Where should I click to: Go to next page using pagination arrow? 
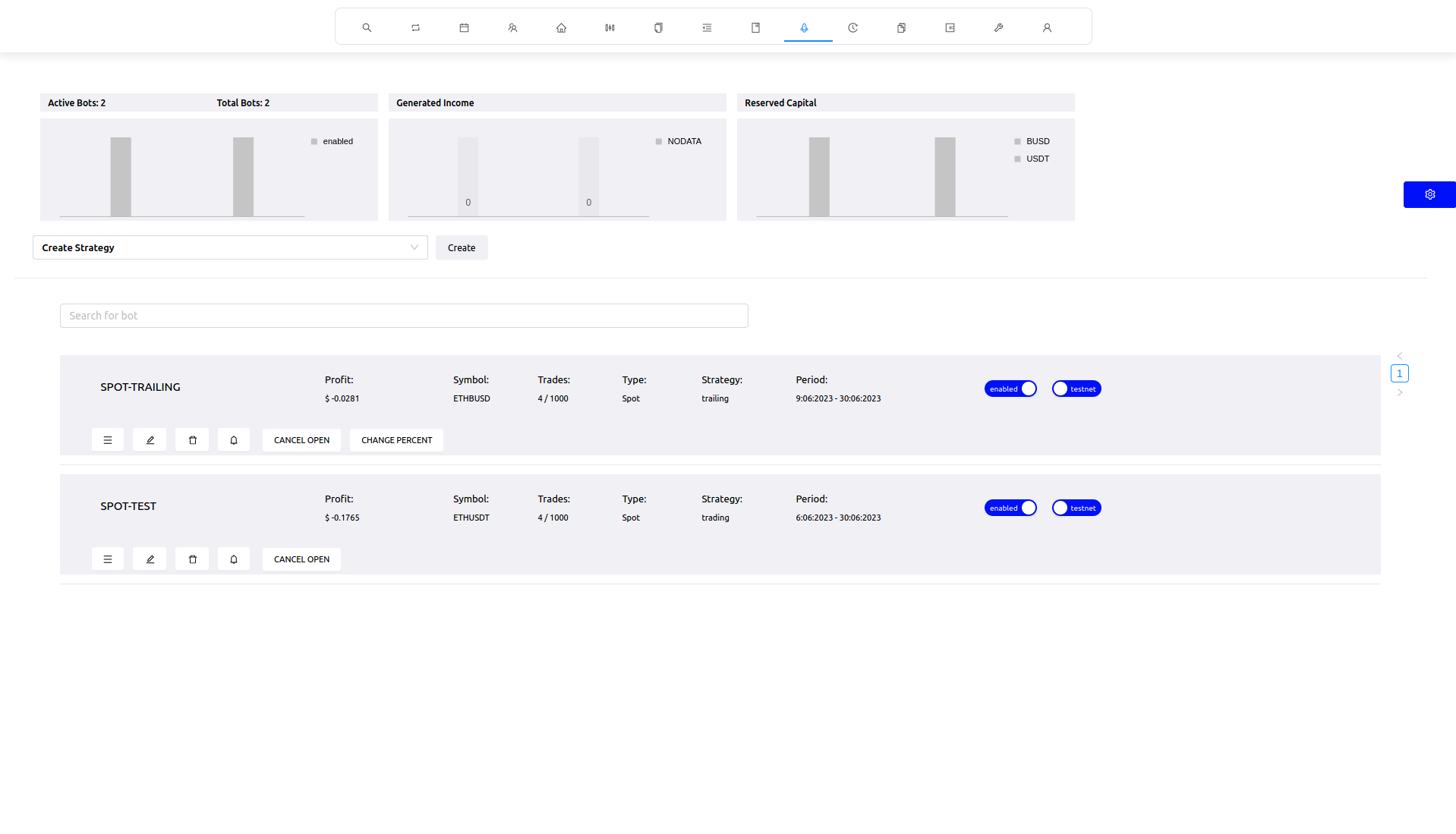(x=1399, y=392)
